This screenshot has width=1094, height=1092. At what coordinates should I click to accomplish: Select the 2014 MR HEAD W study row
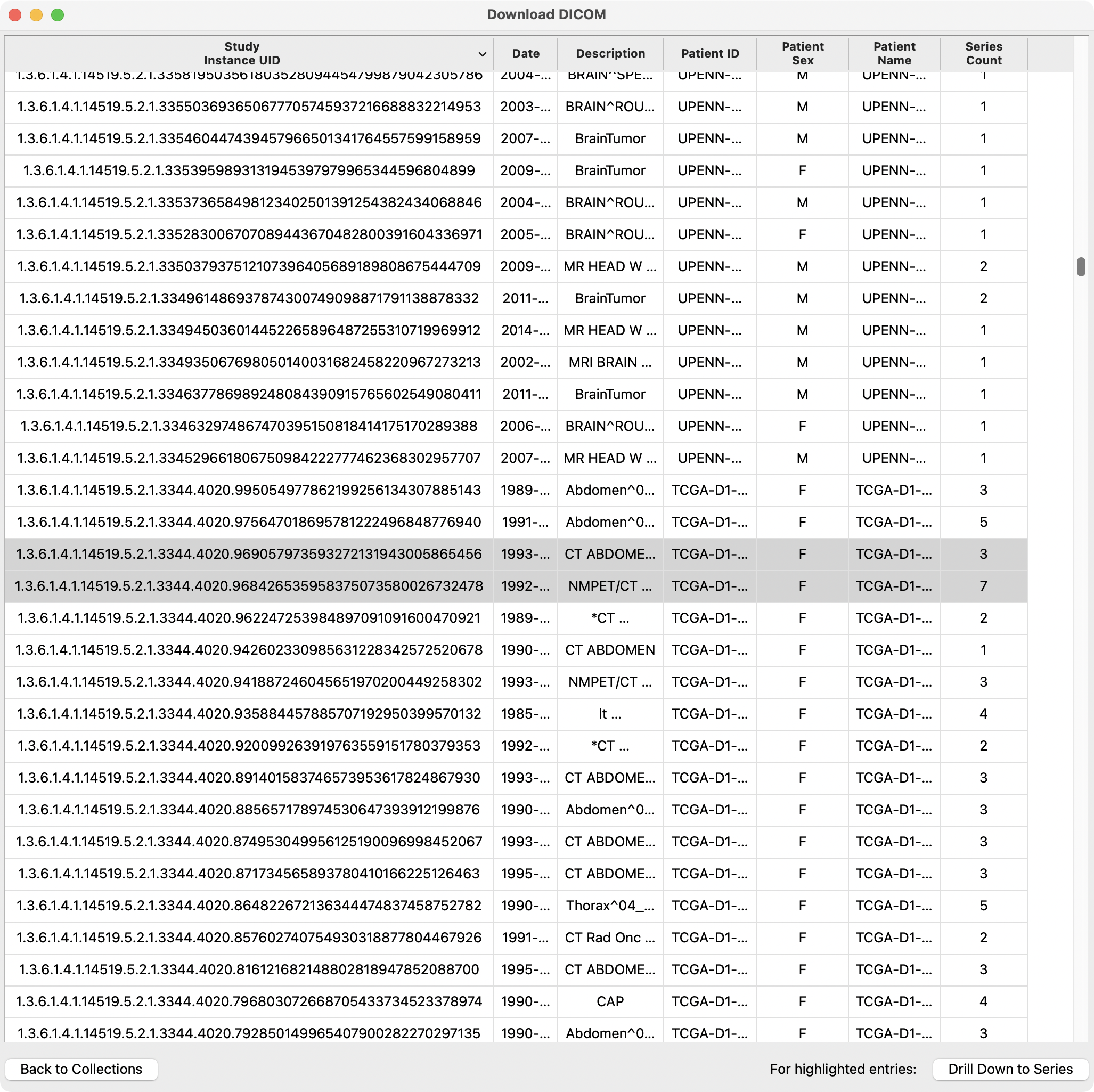point(609,330)
